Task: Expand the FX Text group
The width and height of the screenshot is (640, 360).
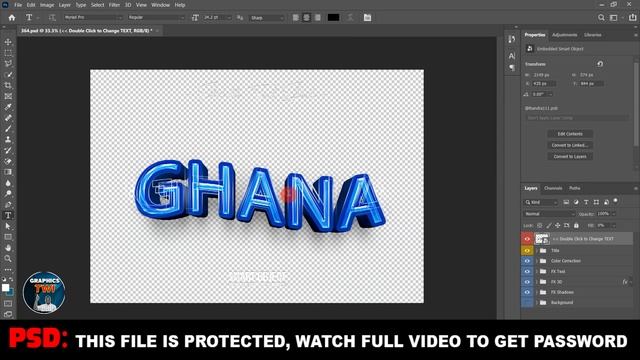Action: pyautogui.click(x=537, y=271)
